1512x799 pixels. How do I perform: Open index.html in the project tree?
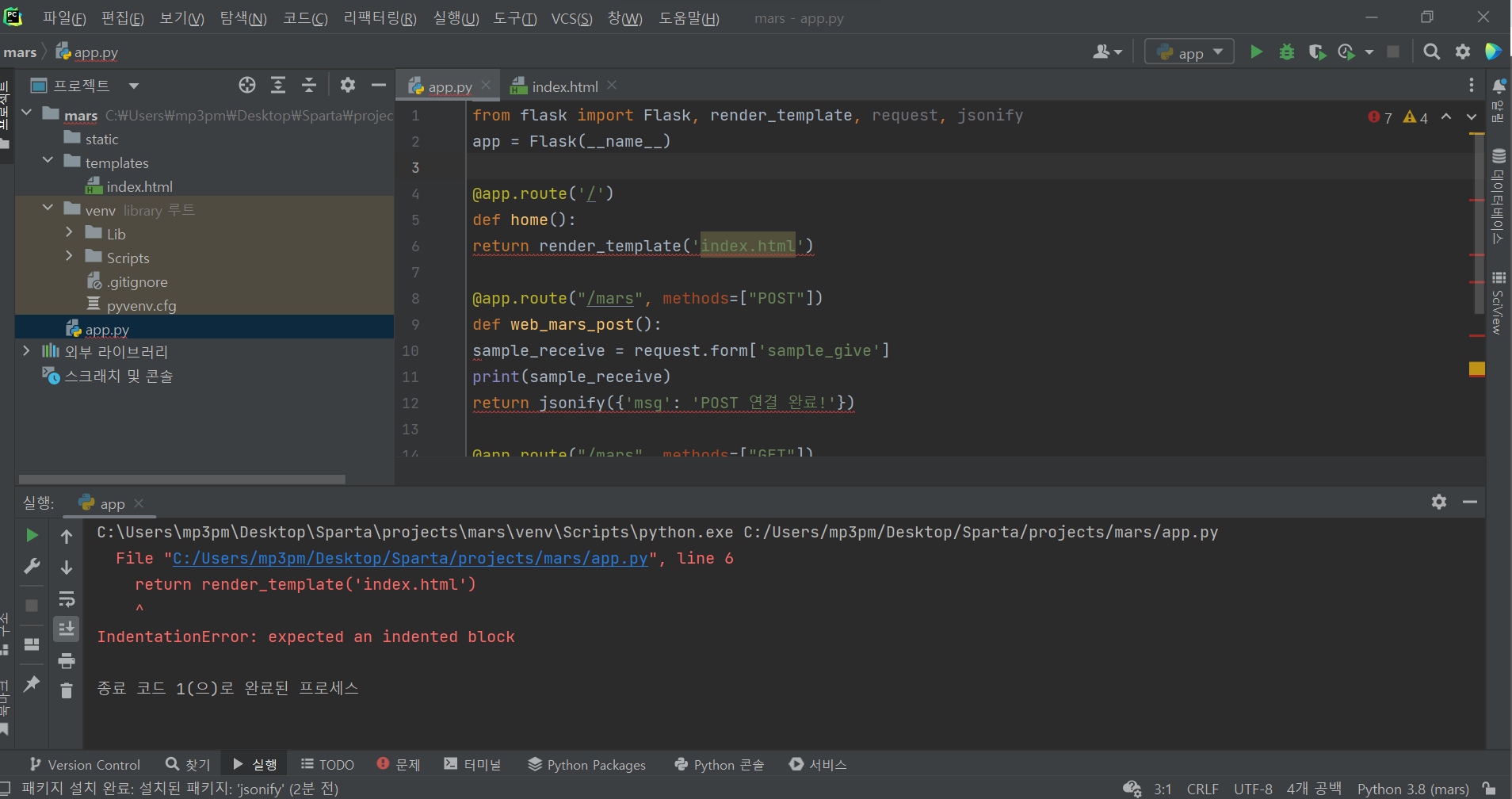(x=139, y=186)
